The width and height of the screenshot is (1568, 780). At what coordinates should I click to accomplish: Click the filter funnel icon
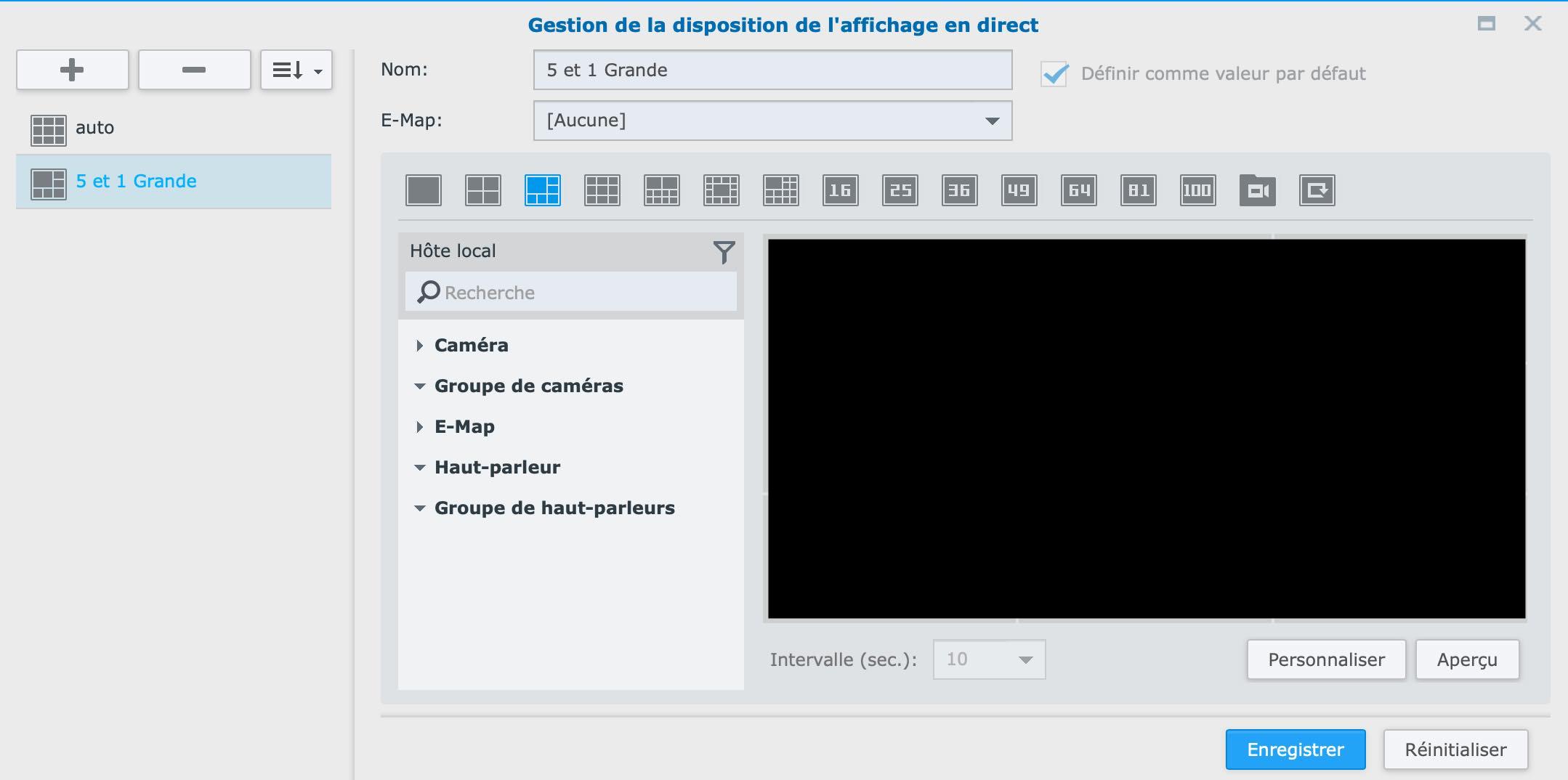[724, 252]
